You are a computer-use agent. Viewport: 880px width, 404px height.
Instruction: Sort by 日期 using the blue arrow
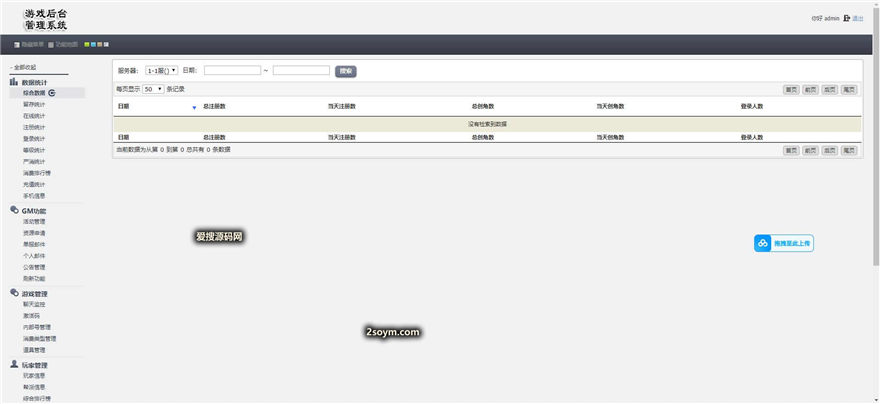(x=194, y=106)
